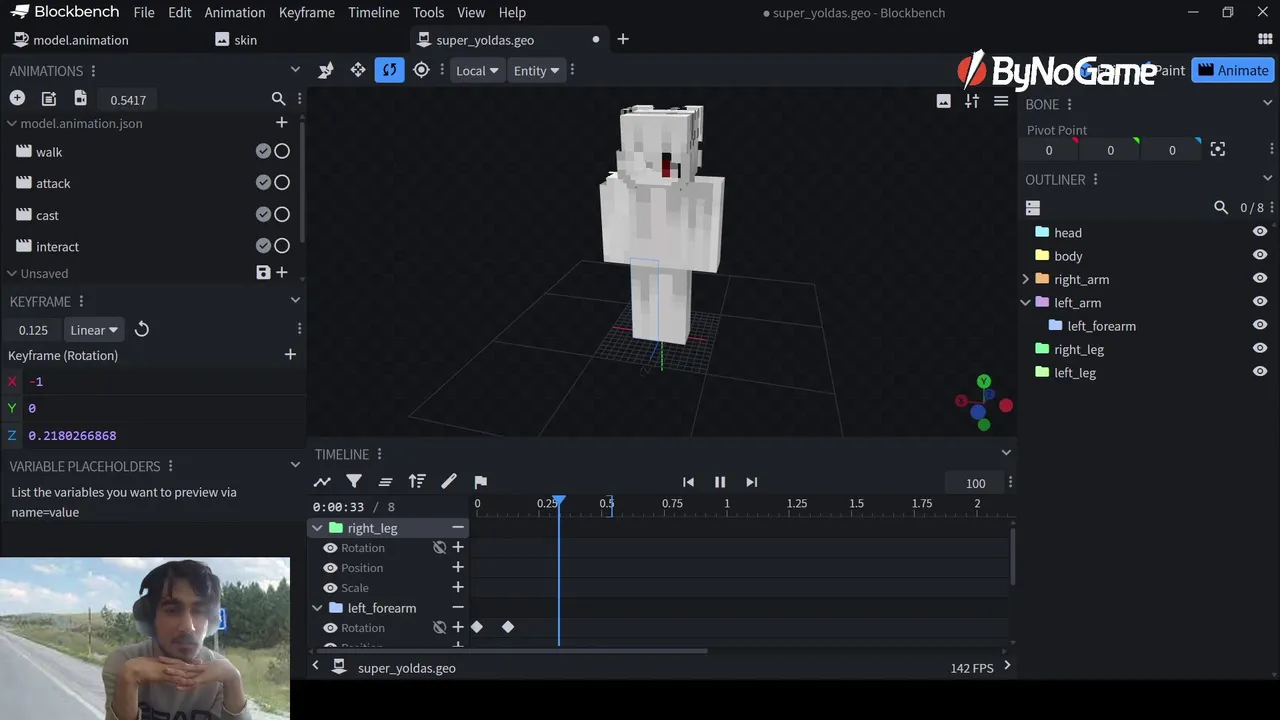
Task: Select the Pivot tool in toolbar
Action: click(421, 70)
